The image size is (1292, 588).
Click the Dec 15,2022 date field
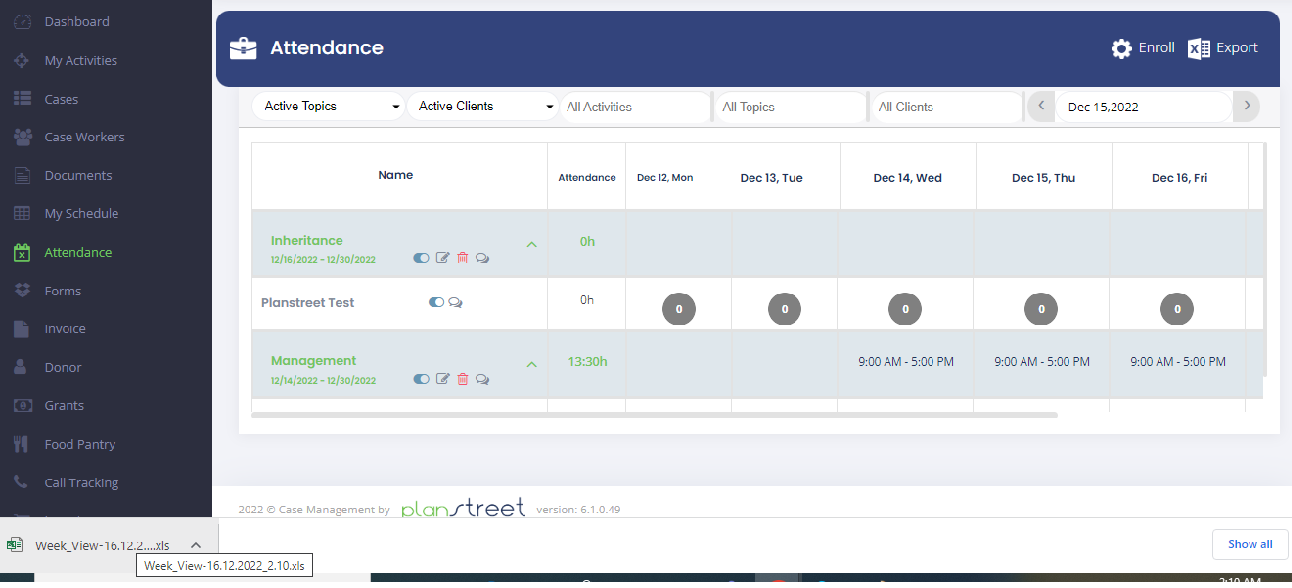point(1144,106)
